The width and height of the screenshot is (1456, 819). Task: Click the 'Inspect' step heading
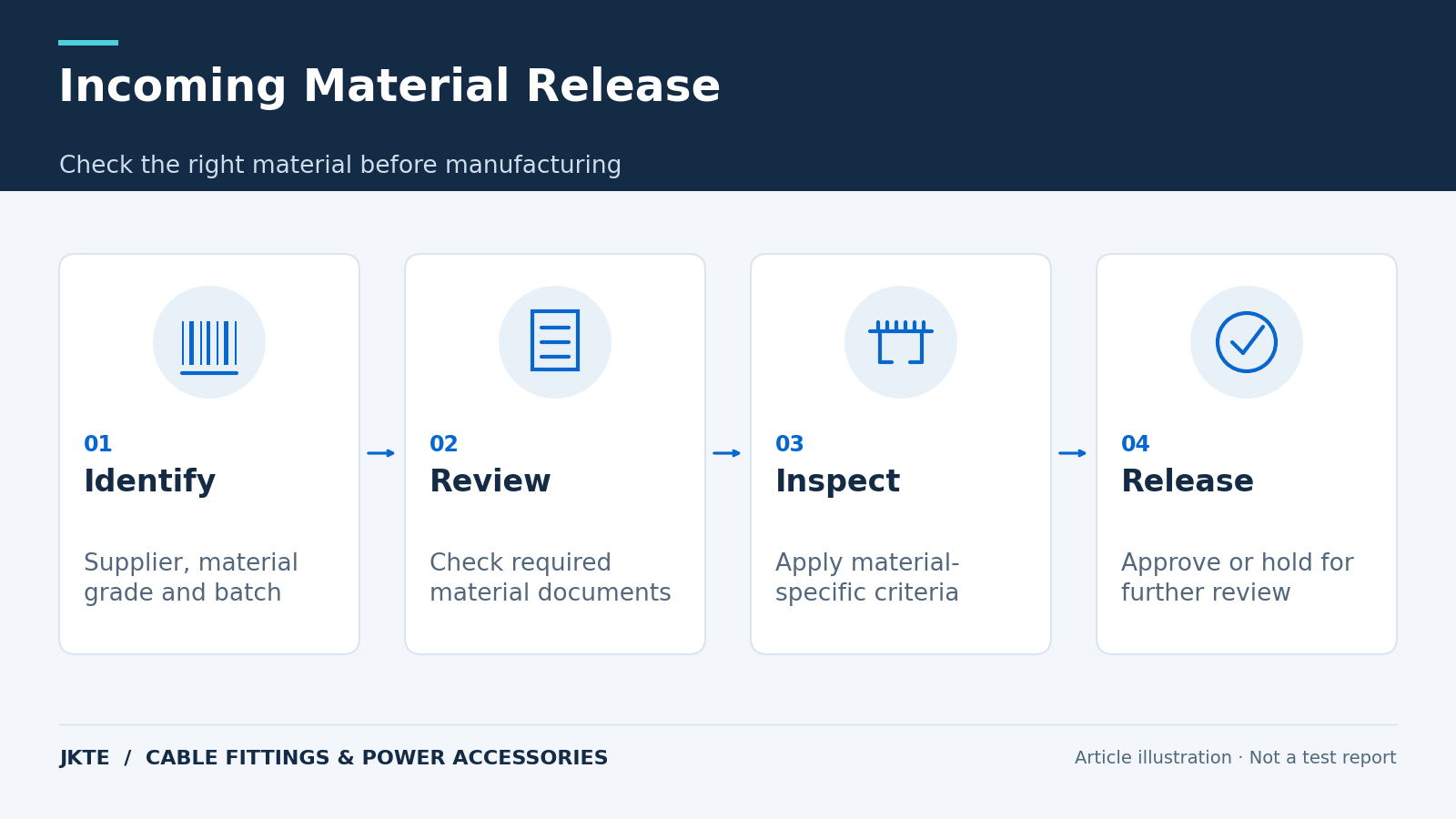pyautogui.click(x=837, y=481)
